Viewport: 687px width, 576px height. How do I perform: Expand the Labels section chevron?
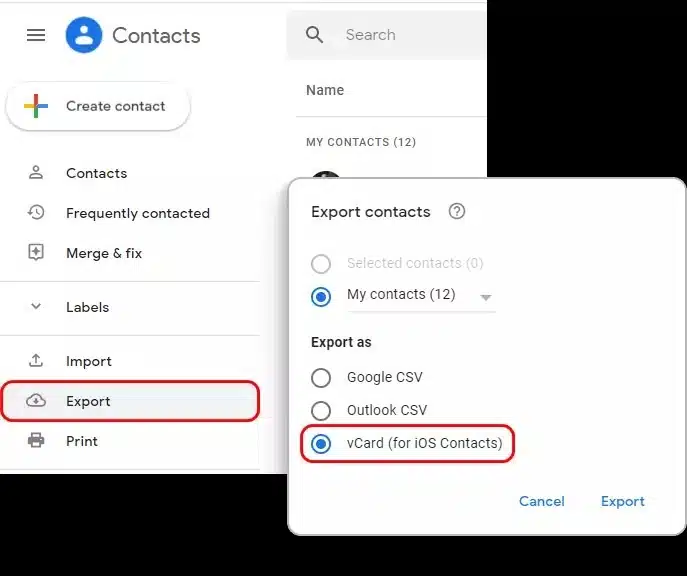36,307
